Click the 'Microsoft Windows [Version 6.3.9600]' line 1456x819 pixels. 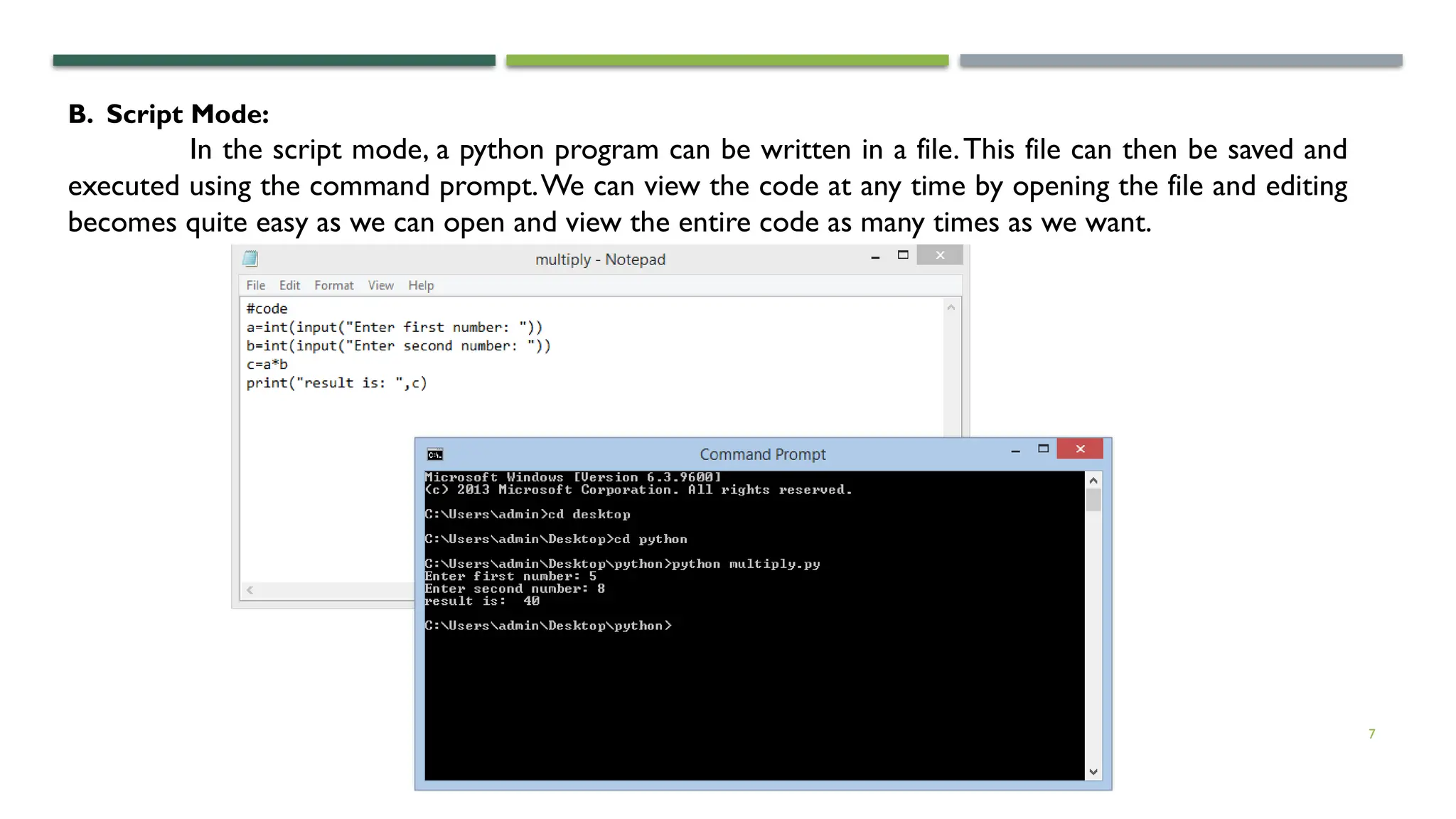(x=573, y=477)
